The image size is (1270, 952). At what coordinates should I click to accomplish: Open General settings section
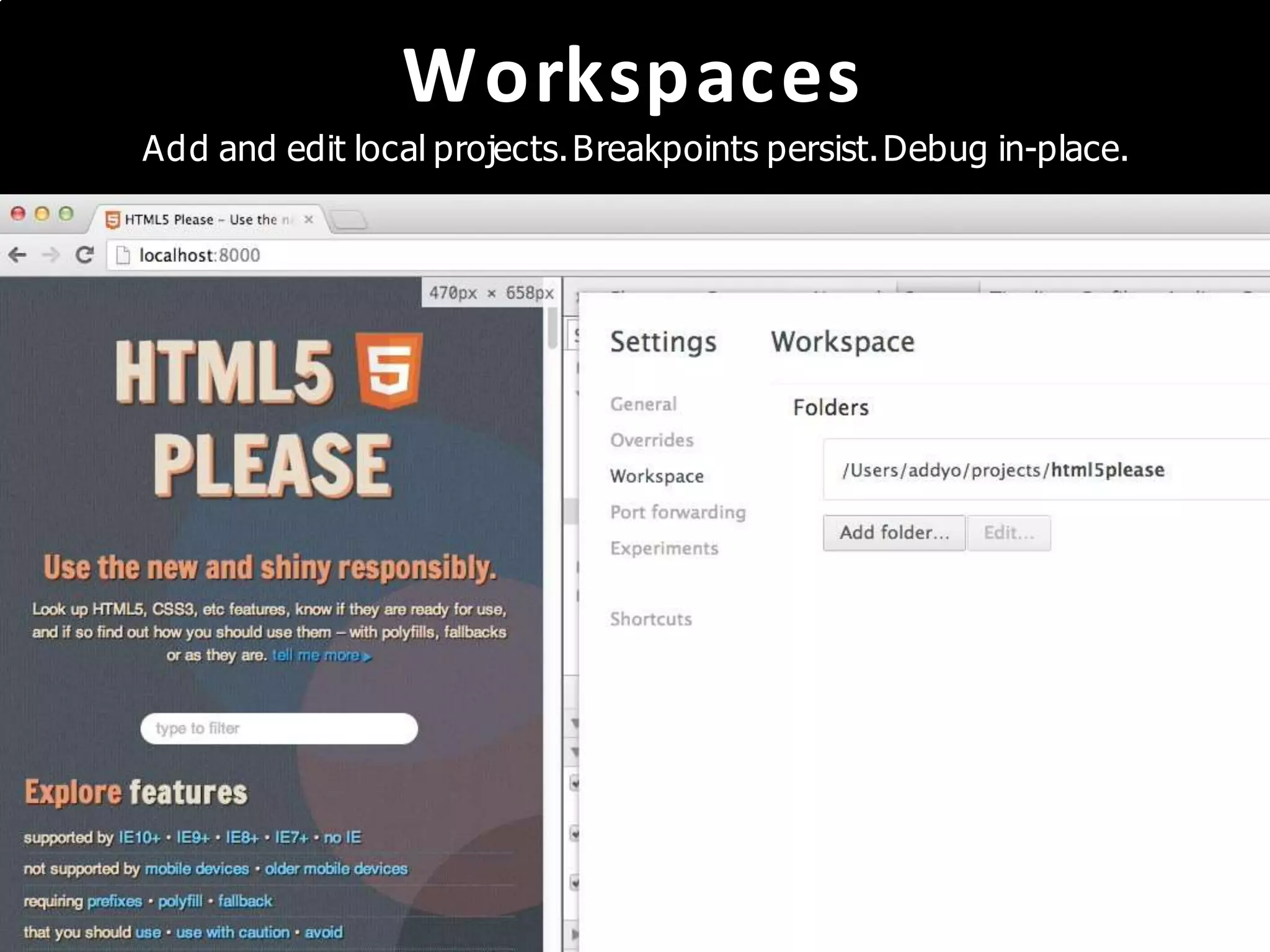pos(643,404)
